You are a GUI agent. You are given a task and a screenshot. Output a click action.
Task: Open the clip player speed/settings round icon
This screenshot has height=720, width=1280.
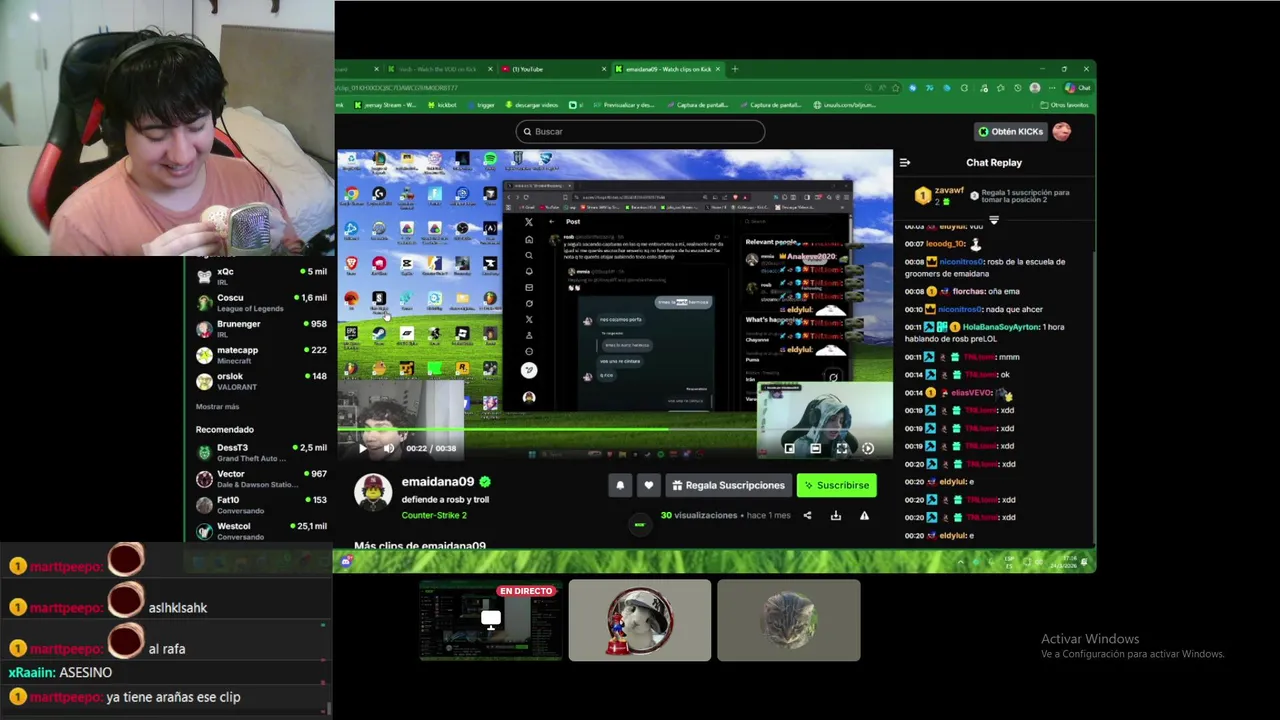[x=867, y=449]
